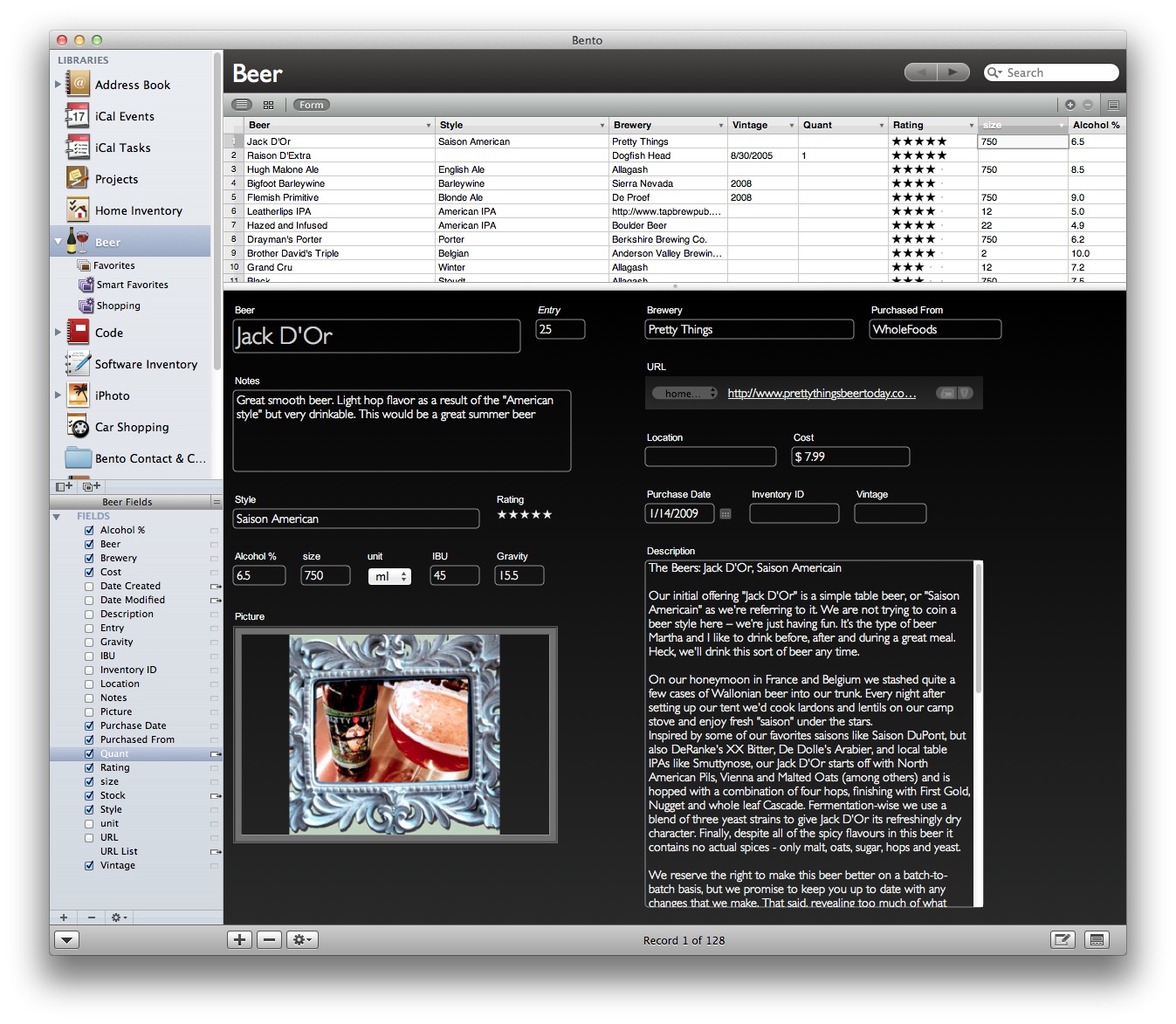The width and height of the screenshot is (1176, 1024).
Task: Check the Description field checkbox
Action: tap(89, 614)
